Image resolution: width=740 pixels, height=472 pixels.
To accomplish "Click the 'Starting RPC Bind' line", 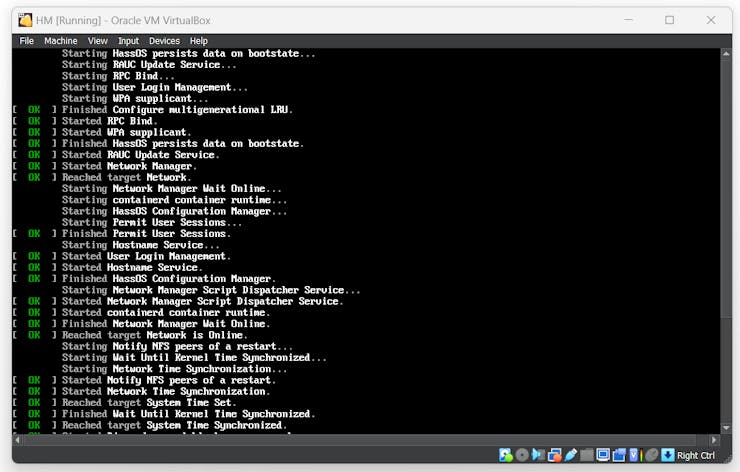I will (x=118, y=76).
